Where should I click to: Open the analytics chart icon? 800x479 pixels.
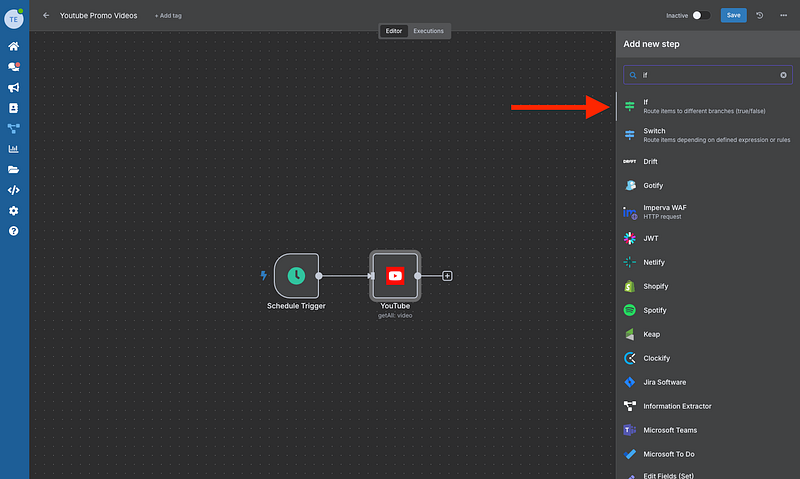pyautogui.click(x=14, y=149)
